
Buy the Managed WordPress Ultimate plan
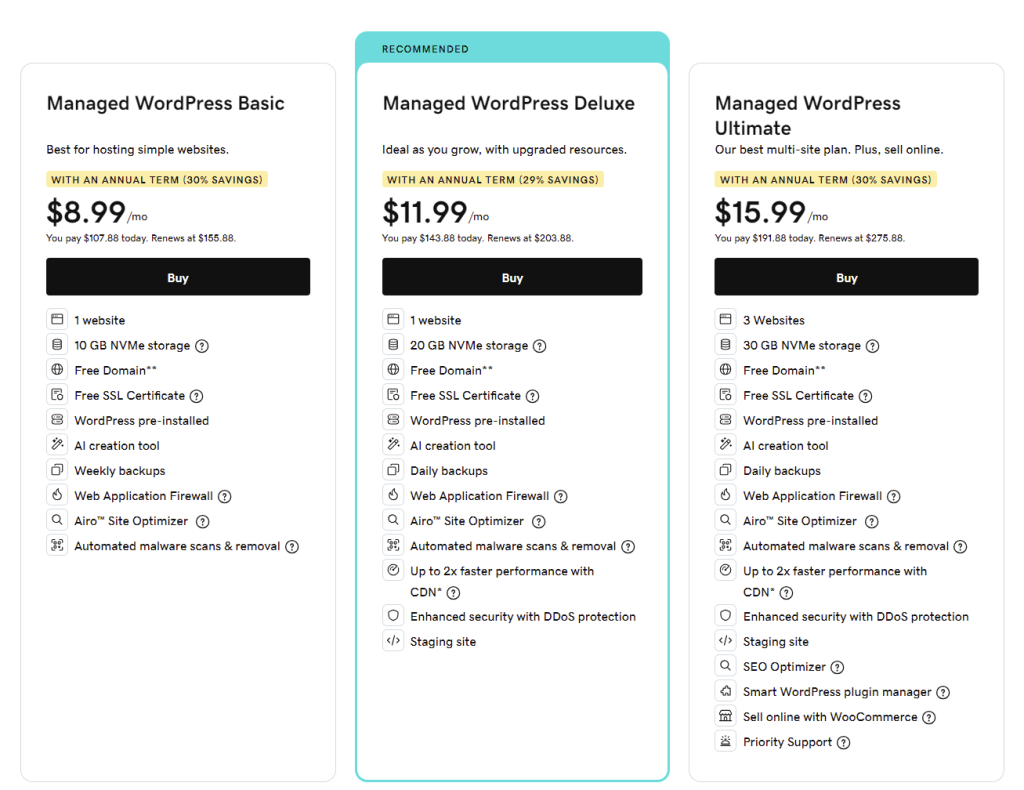pyautogui.click(x=846, y=277)
